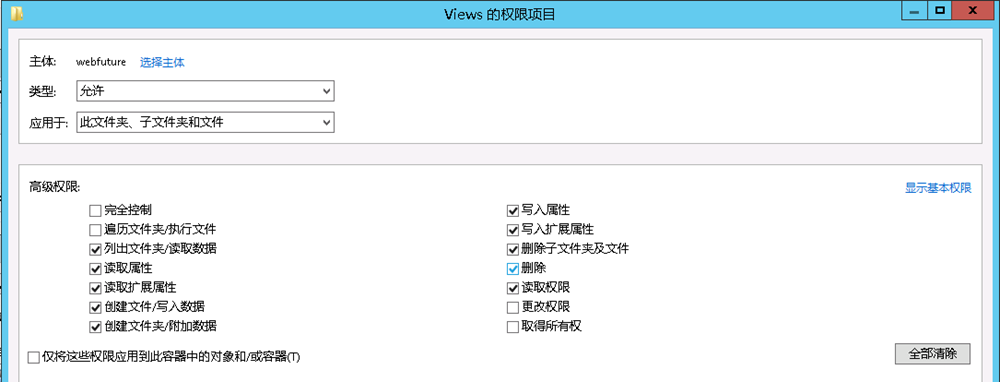
Task: Click the 主体 label
Action: (43, 61)
